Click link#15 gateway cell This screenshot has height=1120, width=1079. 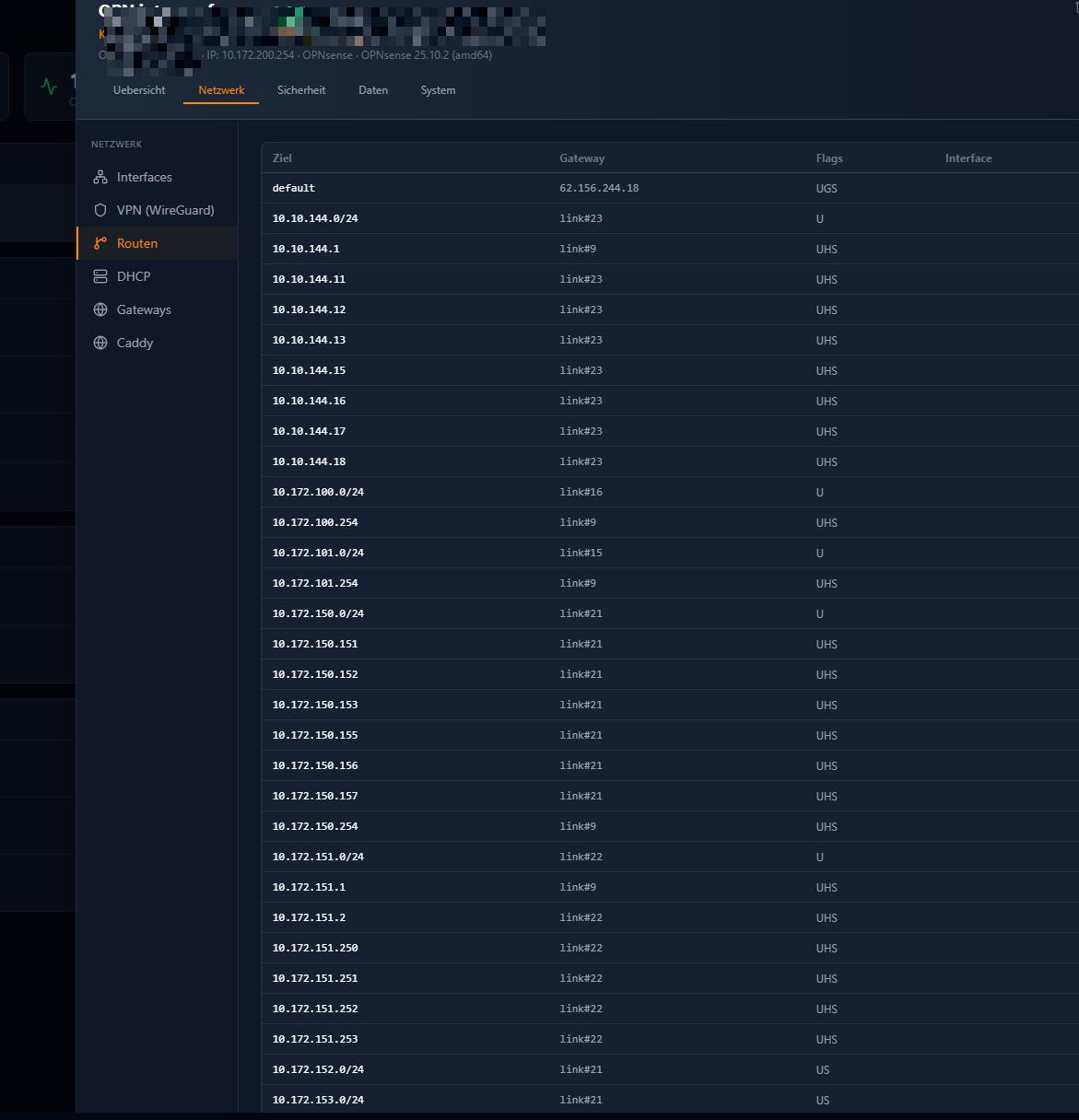point(581,553)
